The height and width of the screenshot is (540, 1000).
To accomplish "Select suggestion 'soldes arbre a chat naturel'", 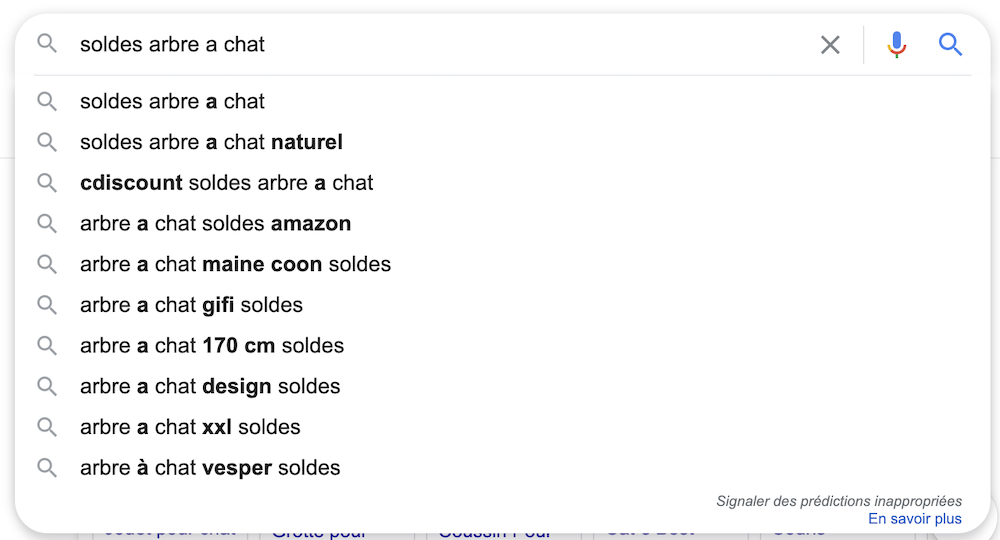I will 503,142.
